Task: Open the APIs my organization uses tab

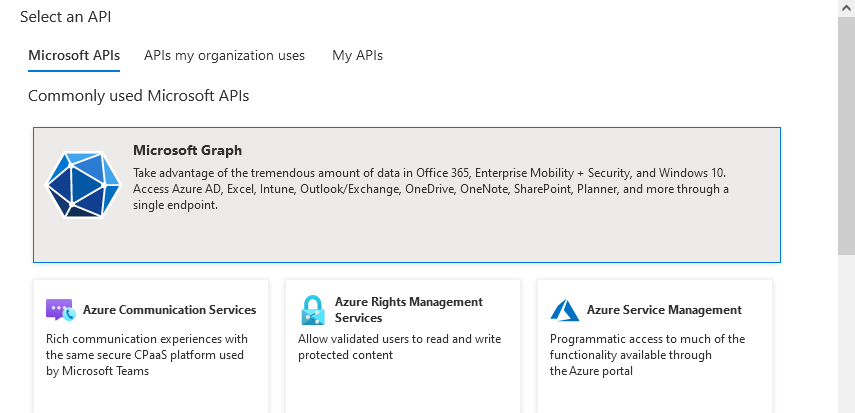Action: [224, 56]
